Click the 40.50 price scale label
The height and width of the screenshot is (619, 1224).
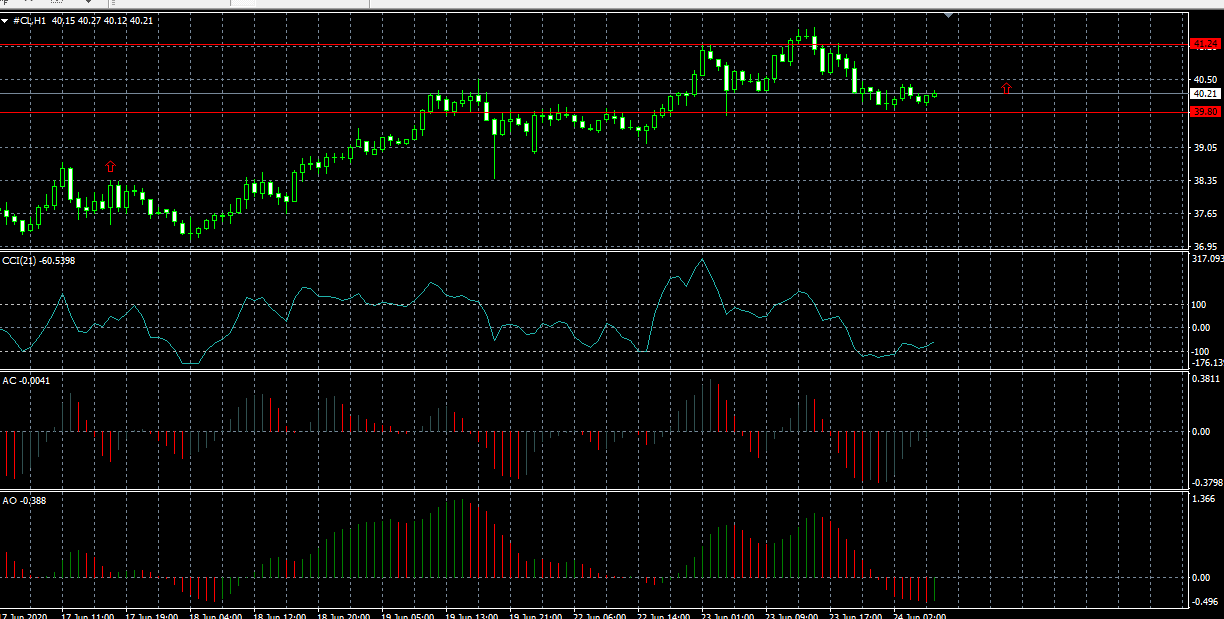(x=1204, y=80)
